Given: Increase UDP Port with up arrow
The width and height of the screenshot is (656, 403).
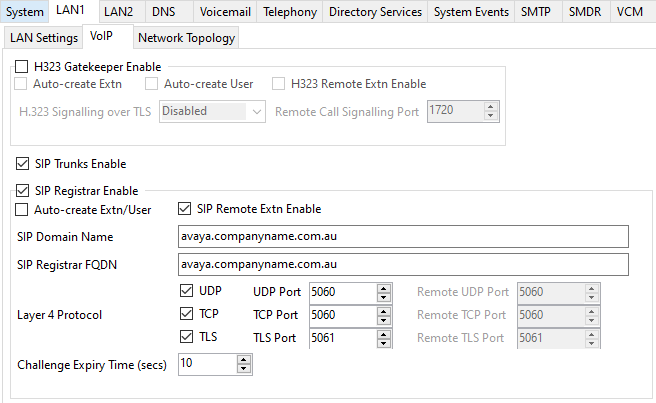Looking at the screenshot, I should click(x=384, y=288).
